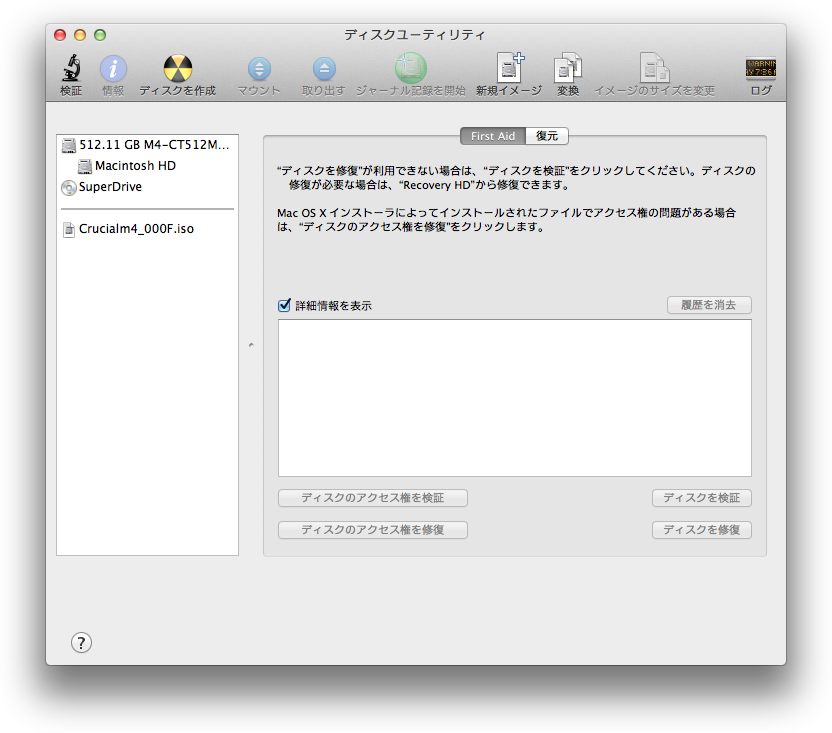Viewport: 832px width, 733px height.
Task: Click the ディスクを作成 burn icon
Action: tap(178, 68)
